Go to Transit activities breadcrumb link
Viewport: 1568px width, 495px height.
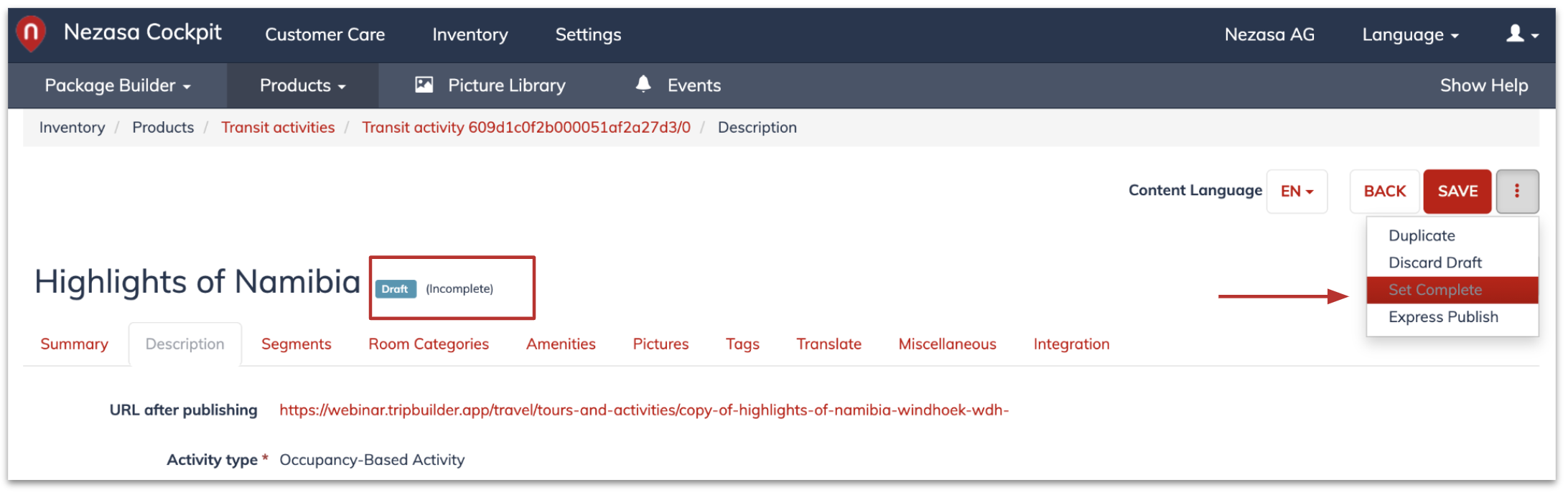click(278, 128)
